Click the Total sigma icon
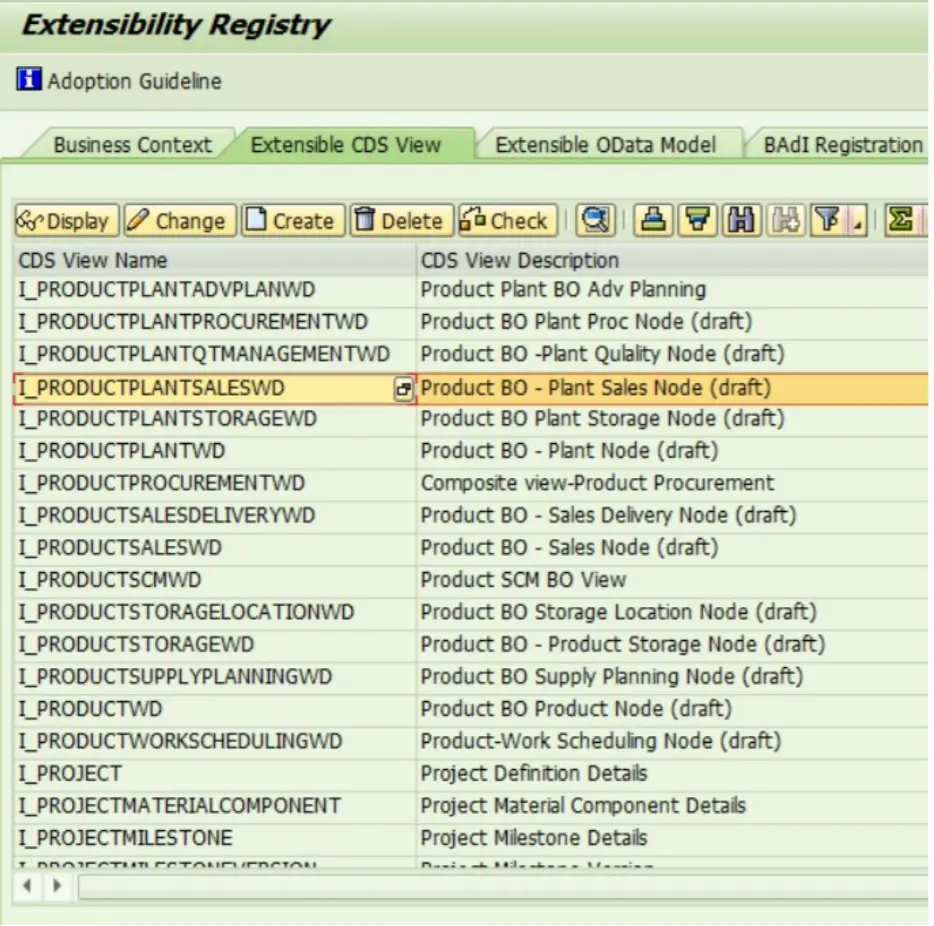934x926 pixels. pos(902,221)
